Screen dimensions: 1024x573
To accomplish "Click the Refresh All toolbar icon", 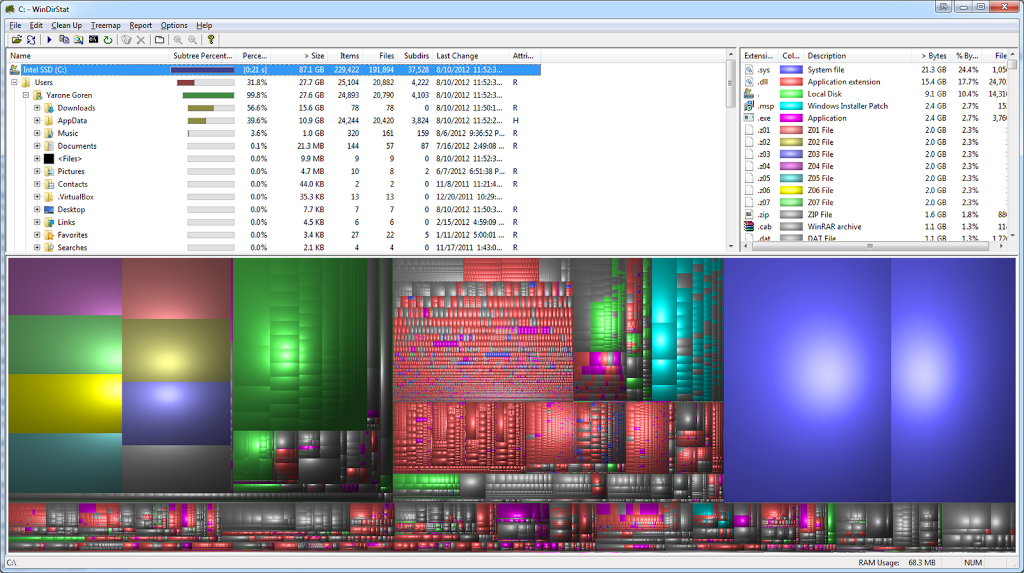I will point(31,40).
